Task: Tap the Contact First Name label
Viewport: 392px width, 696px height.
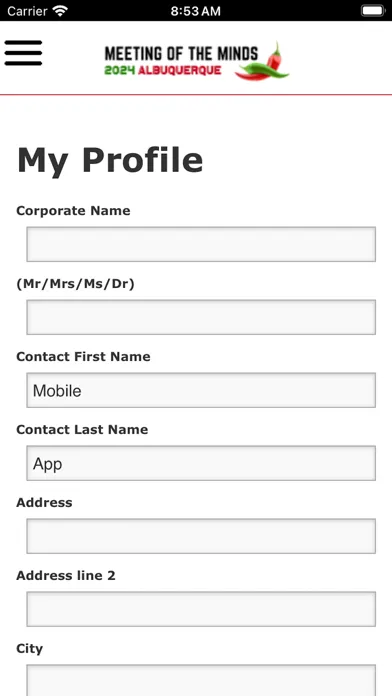Action: click(83, 356)
